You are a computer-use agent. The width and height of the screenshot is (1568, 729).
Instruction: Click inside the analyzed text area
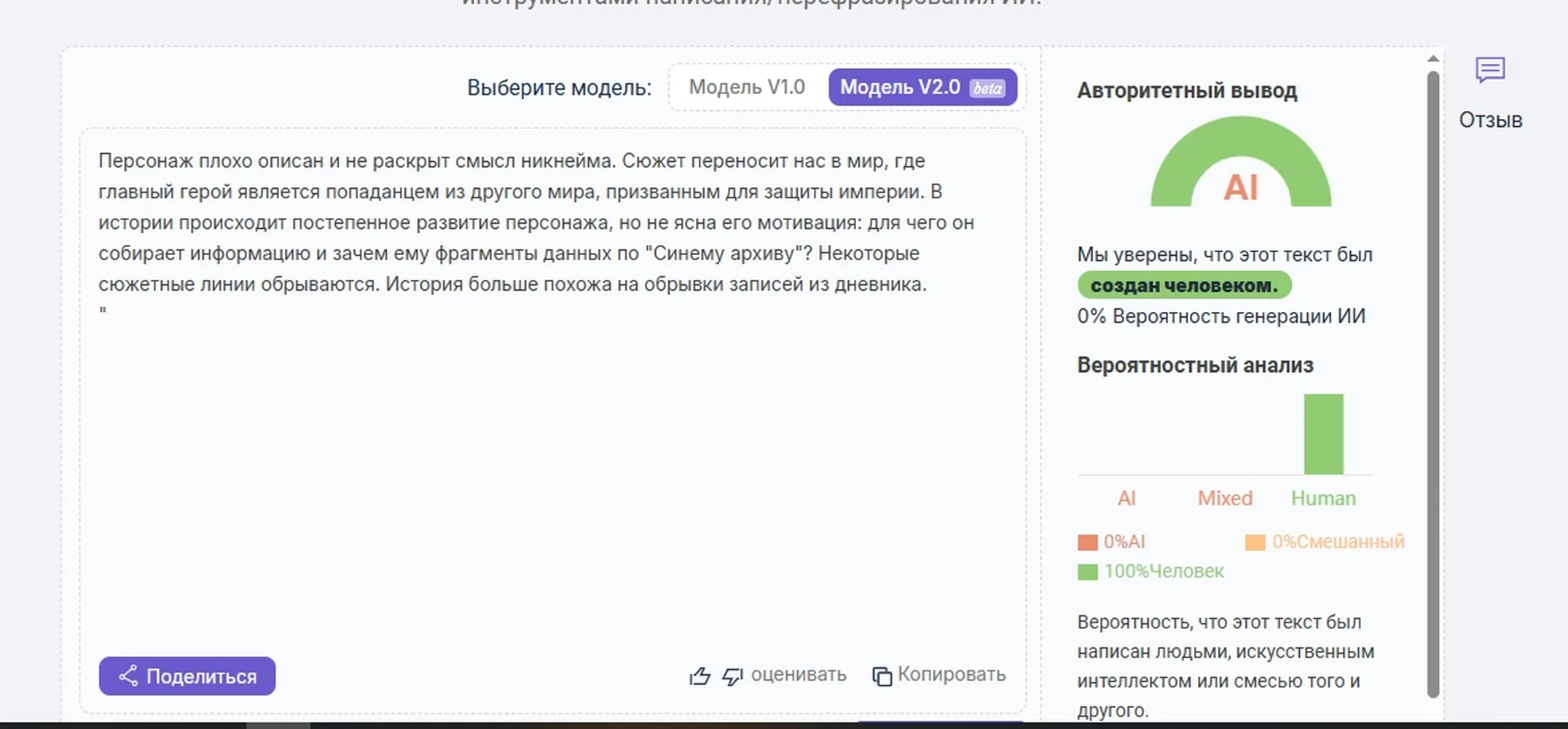[x=553, y=420]
